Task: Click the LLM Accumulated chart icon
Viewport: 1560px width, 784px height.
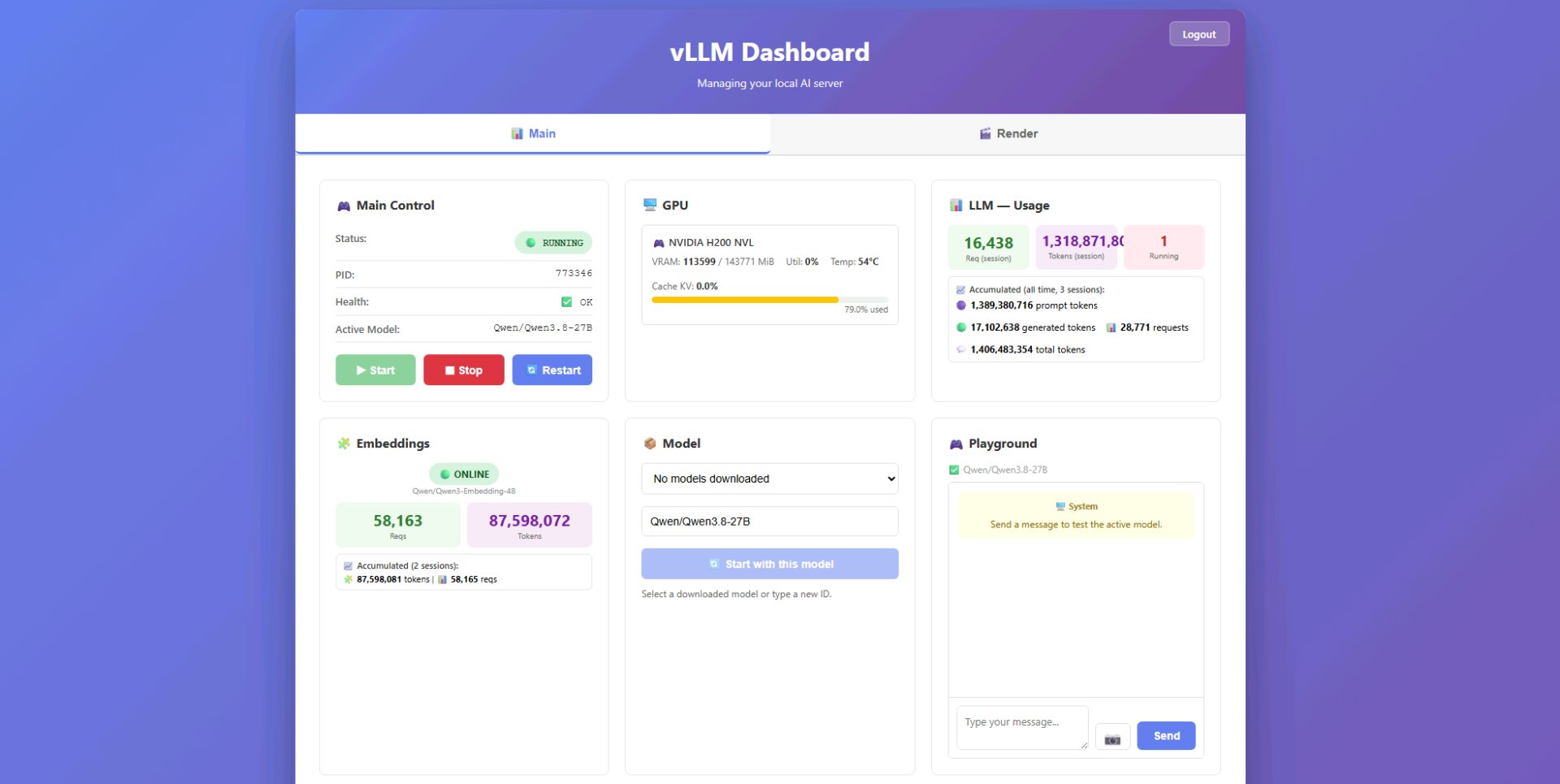Action: tap(960, 290)
